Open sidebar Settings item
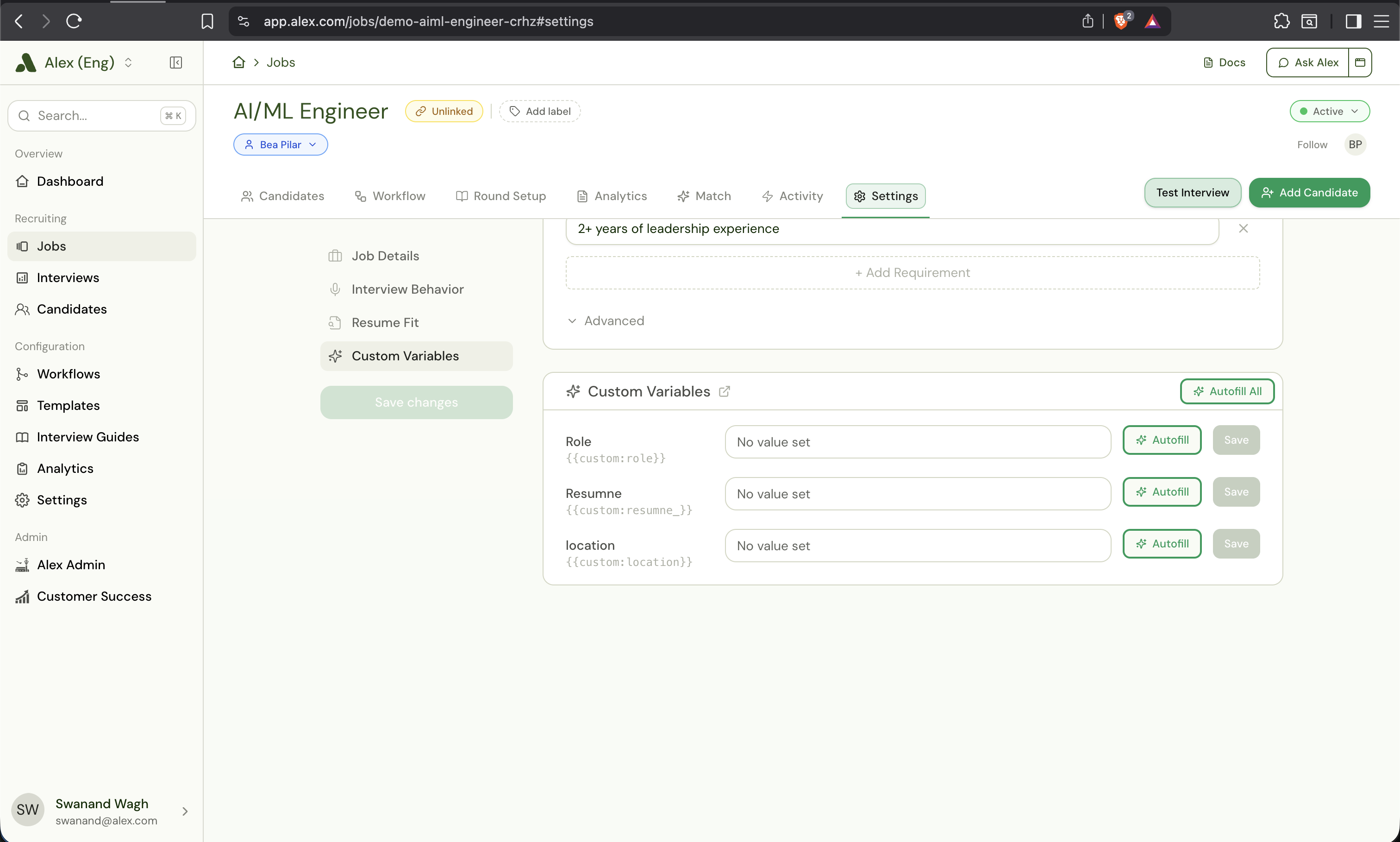 101,500
